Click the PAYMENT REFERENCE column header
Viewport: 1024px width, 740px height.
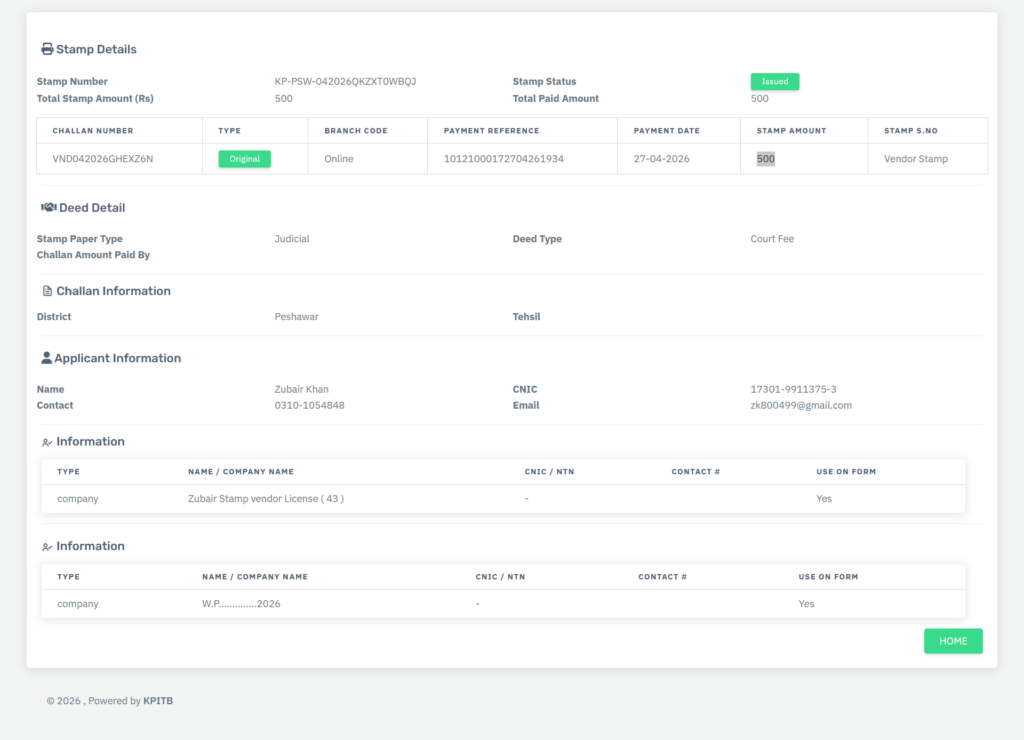(491, 131)
